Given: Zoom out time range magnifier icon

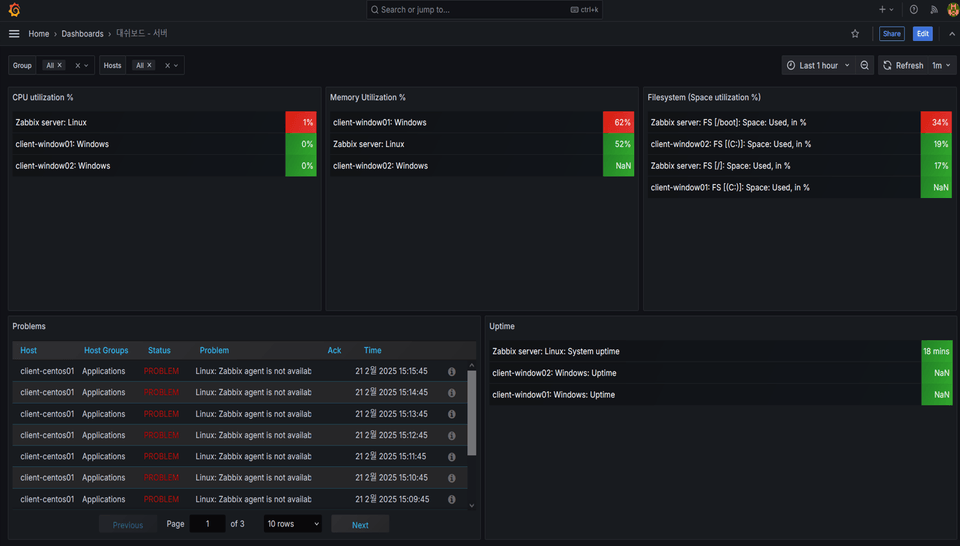Looking at the screenshot, I should (x=864, y=65).
